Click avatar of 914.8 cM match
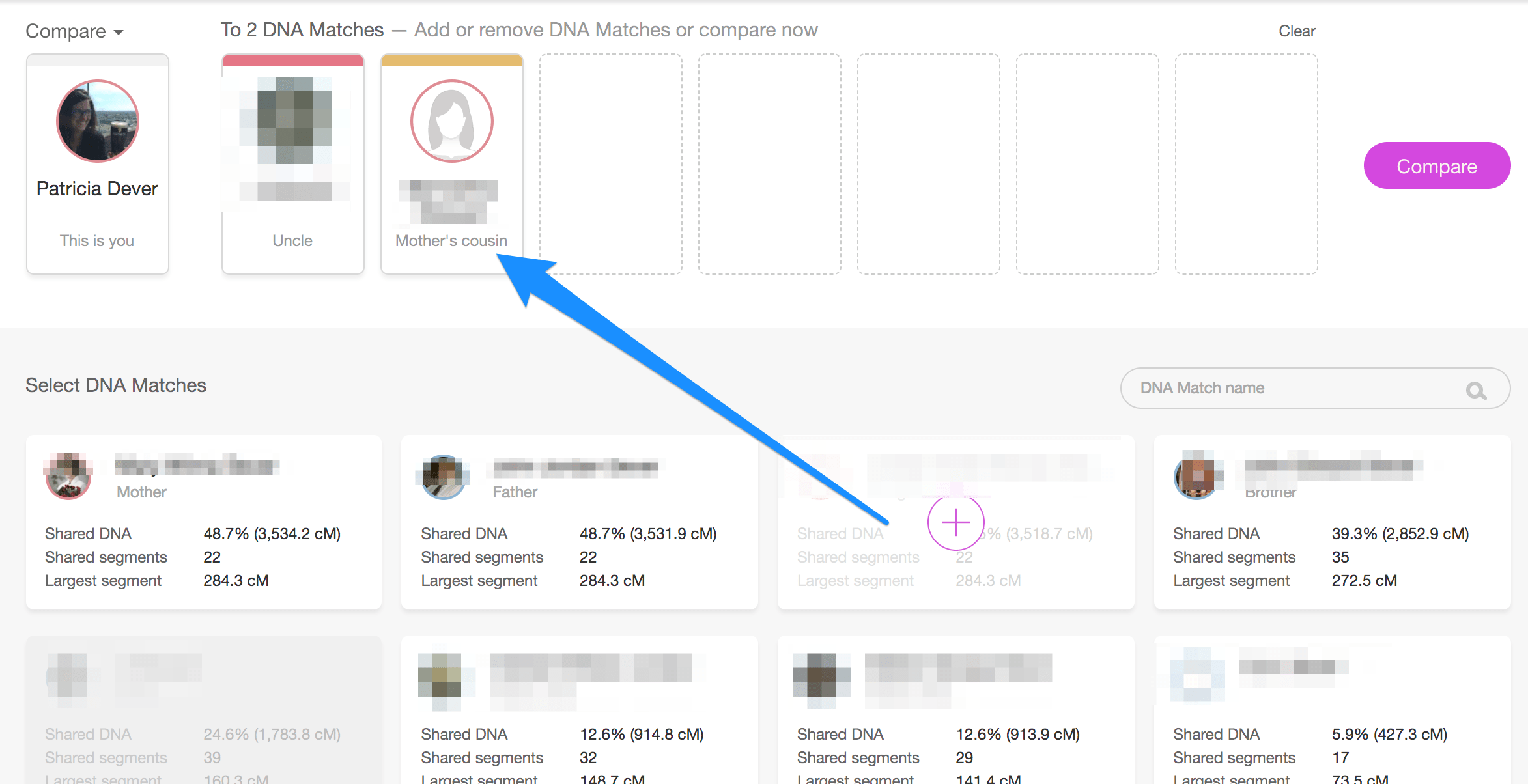The image size is (1528, 784). point(440,675)
